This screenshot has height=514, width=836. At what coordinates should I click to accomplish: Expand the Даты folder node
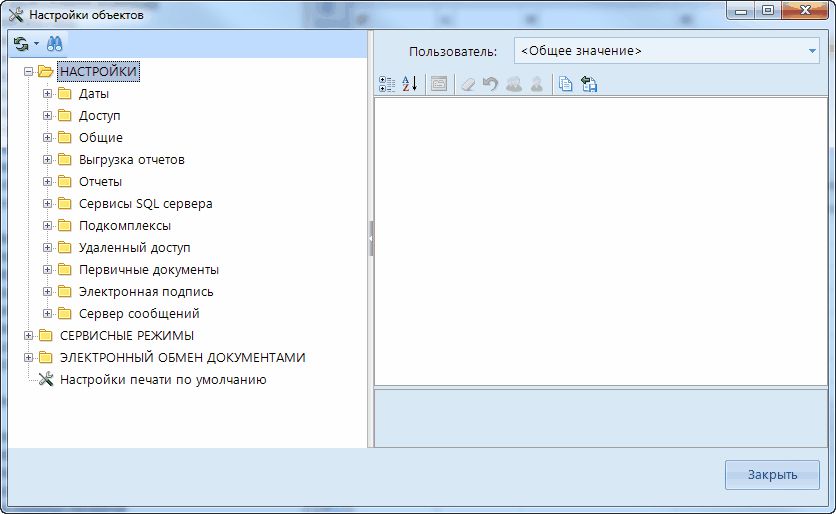tap(47, 94)
